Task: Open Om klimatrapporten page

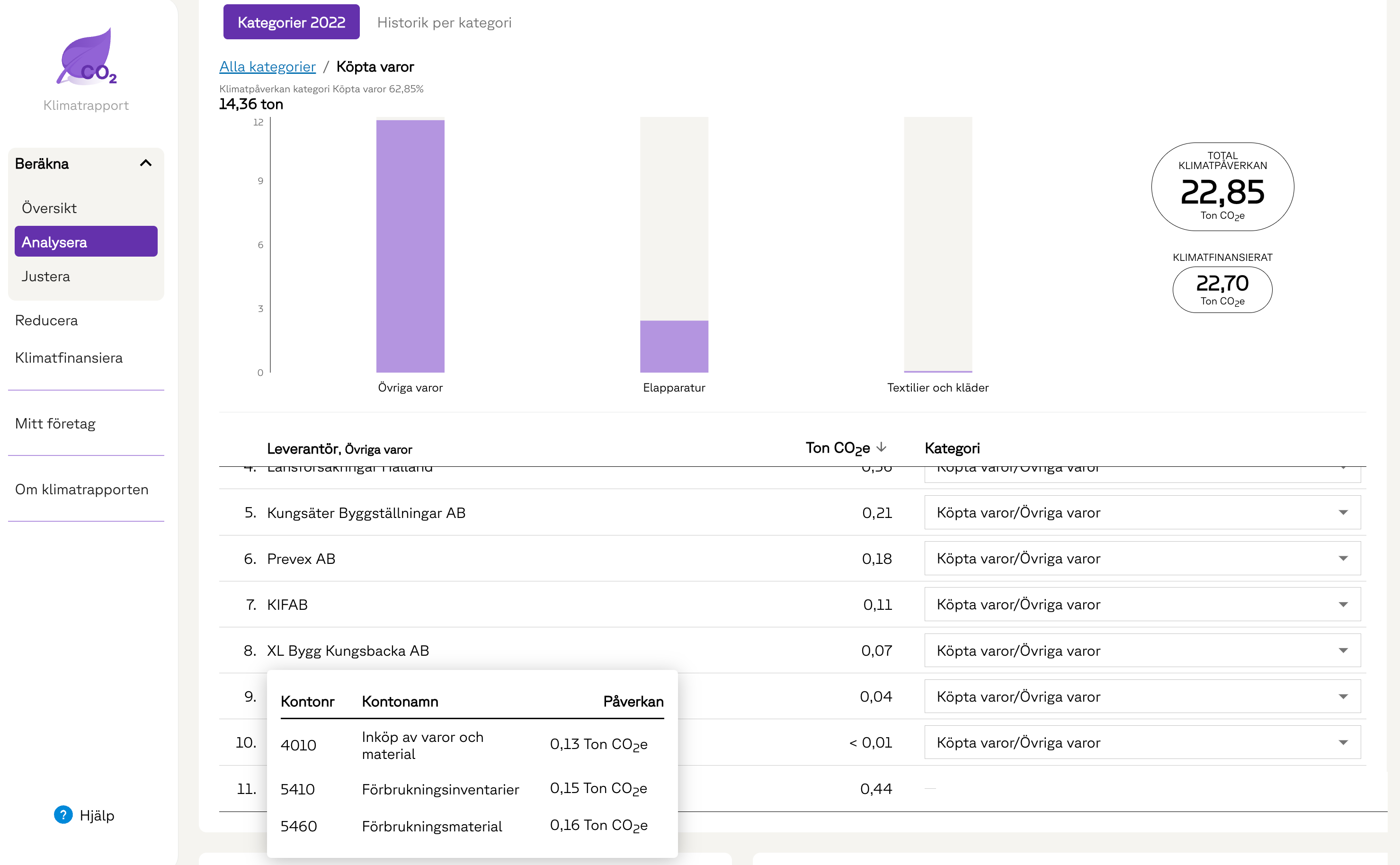Action: pyautogui.click(x=81, y=489)
